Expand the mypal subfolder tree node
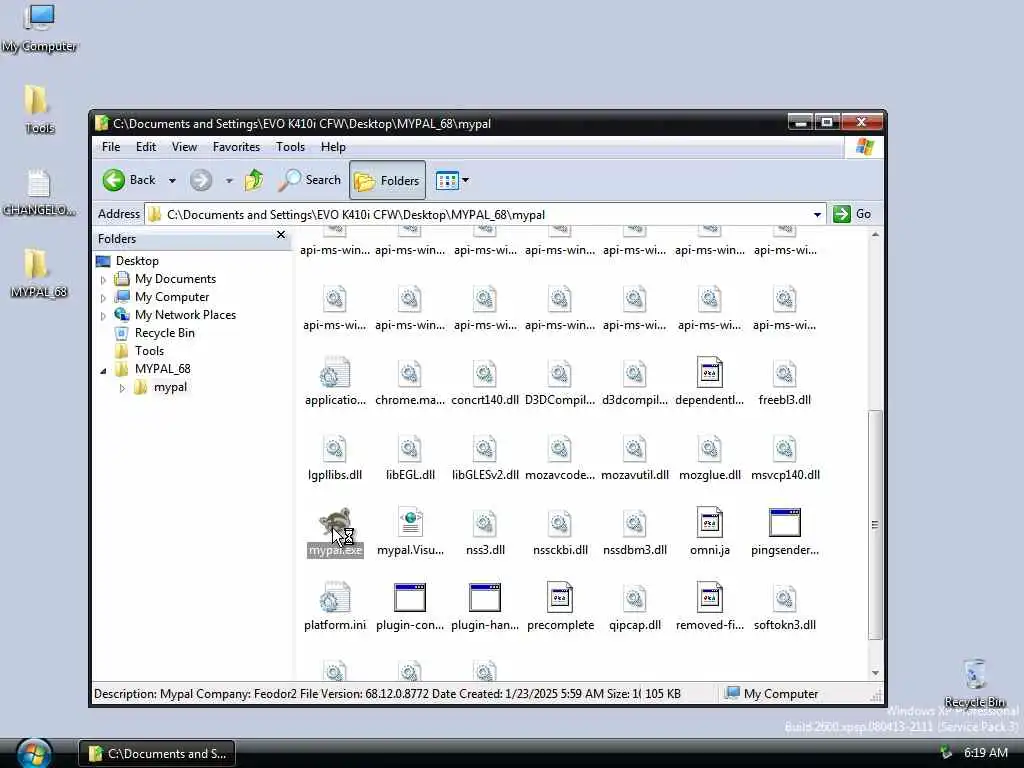The width and height of the screenshot is (1024, 768). [x=122, y=388]
